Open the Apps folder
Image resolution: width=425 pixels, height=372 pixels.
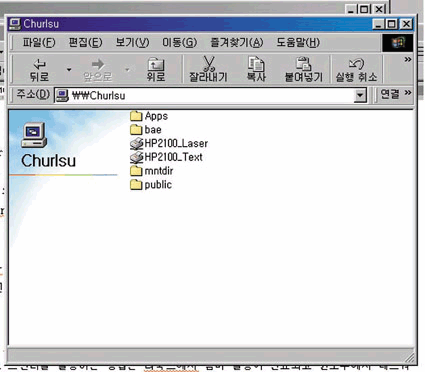[x=149, y=116]
